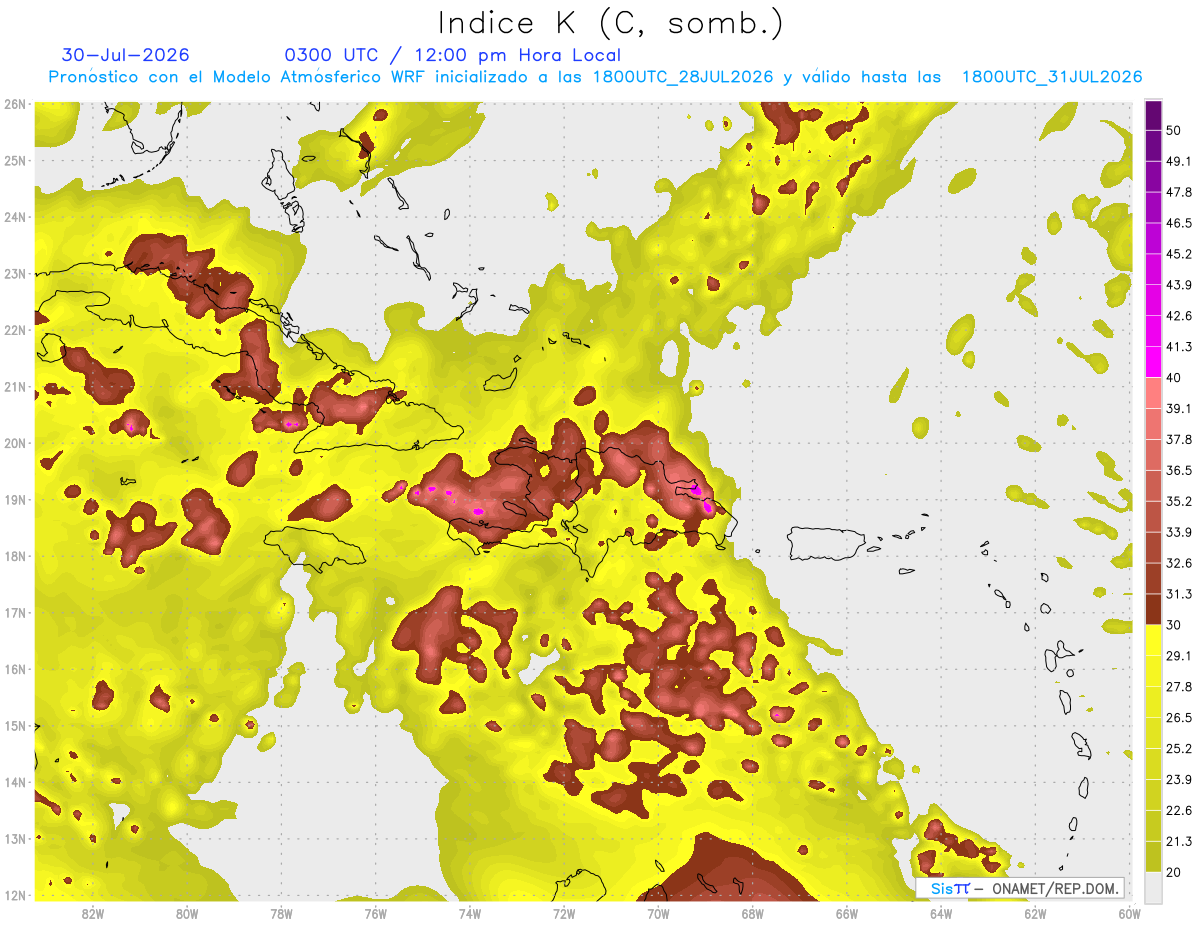Click color bar label "50"
Viewport: 1200px width, 927px height.
pyautogui.click(x=1174, y=129)
